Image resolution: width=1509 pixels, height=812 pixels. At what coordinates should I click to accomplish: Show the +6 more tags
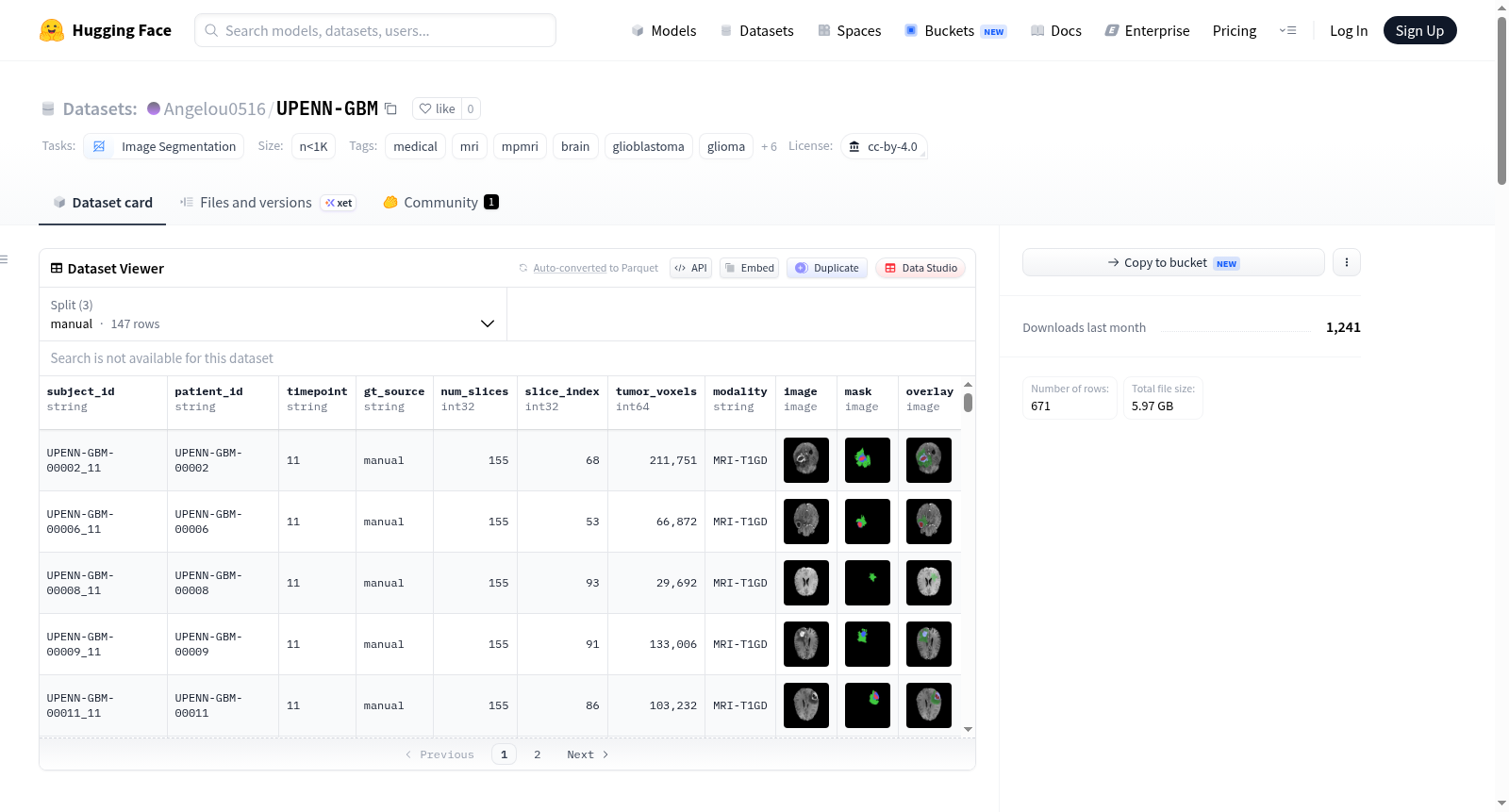pos(769,147)
